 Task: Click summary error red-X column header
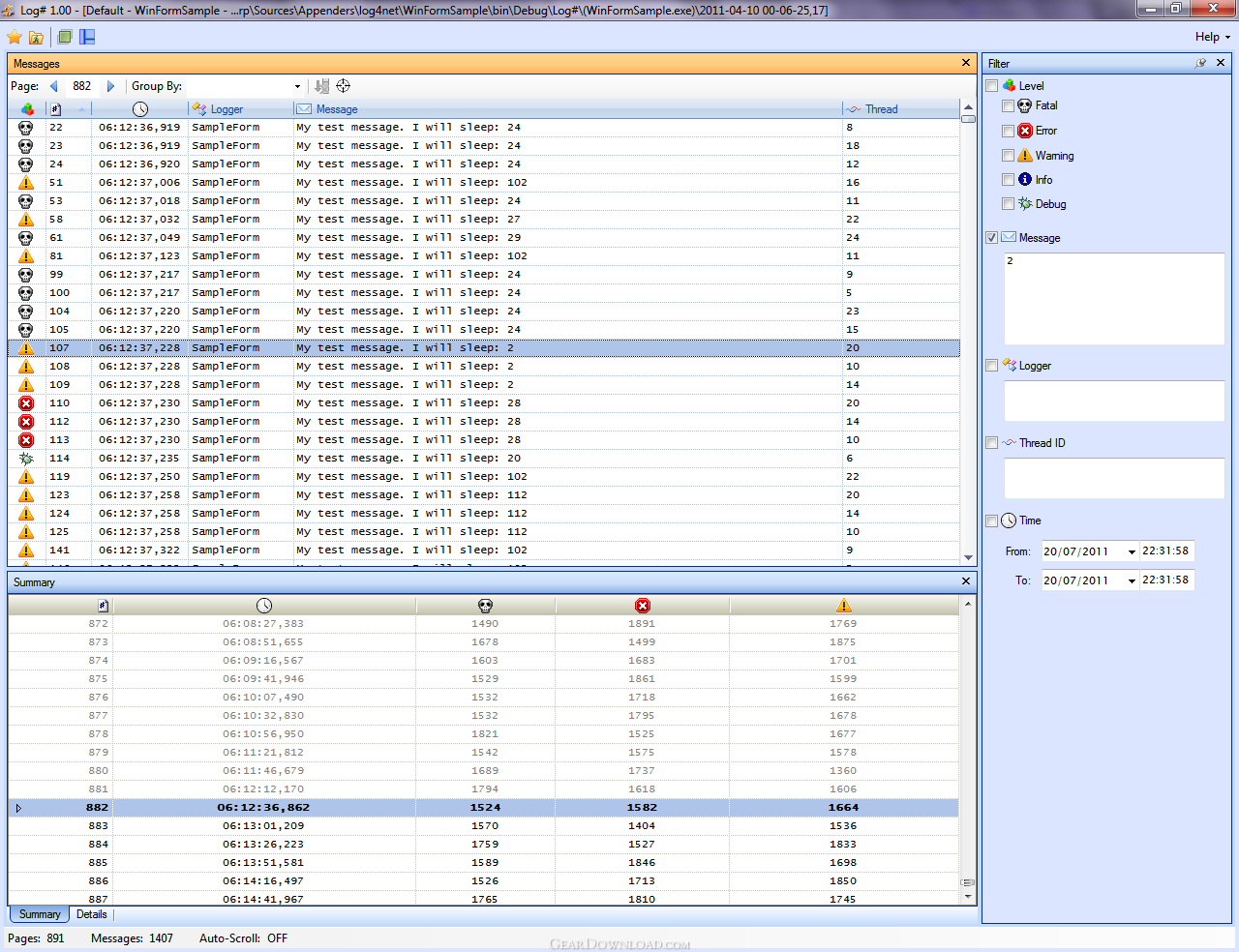click(643, 606)
